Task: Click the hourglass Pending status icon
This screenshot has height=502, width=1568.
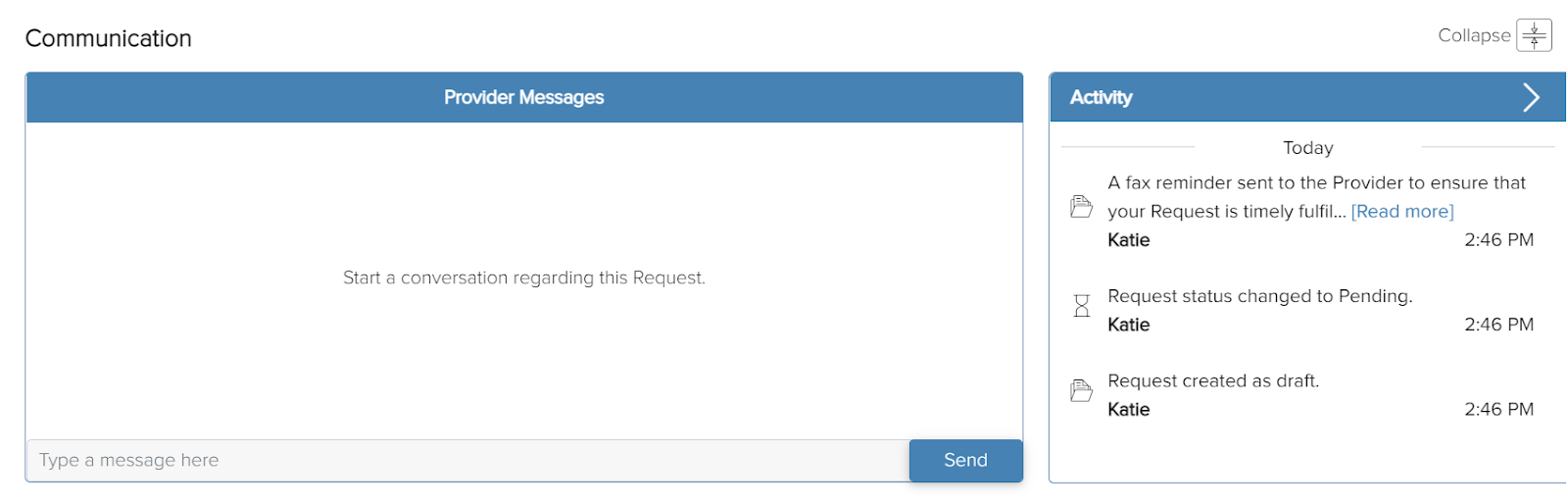Action: tap(1081, 306)
